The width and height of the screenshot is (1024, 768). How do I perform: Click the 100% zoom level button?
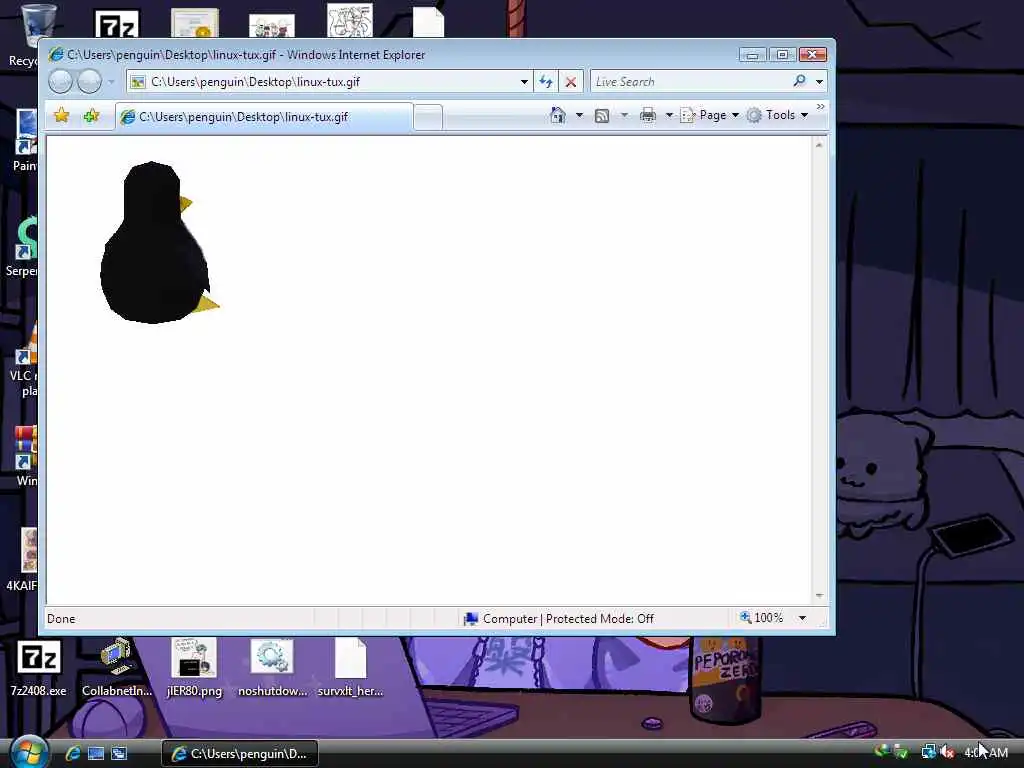761,618
